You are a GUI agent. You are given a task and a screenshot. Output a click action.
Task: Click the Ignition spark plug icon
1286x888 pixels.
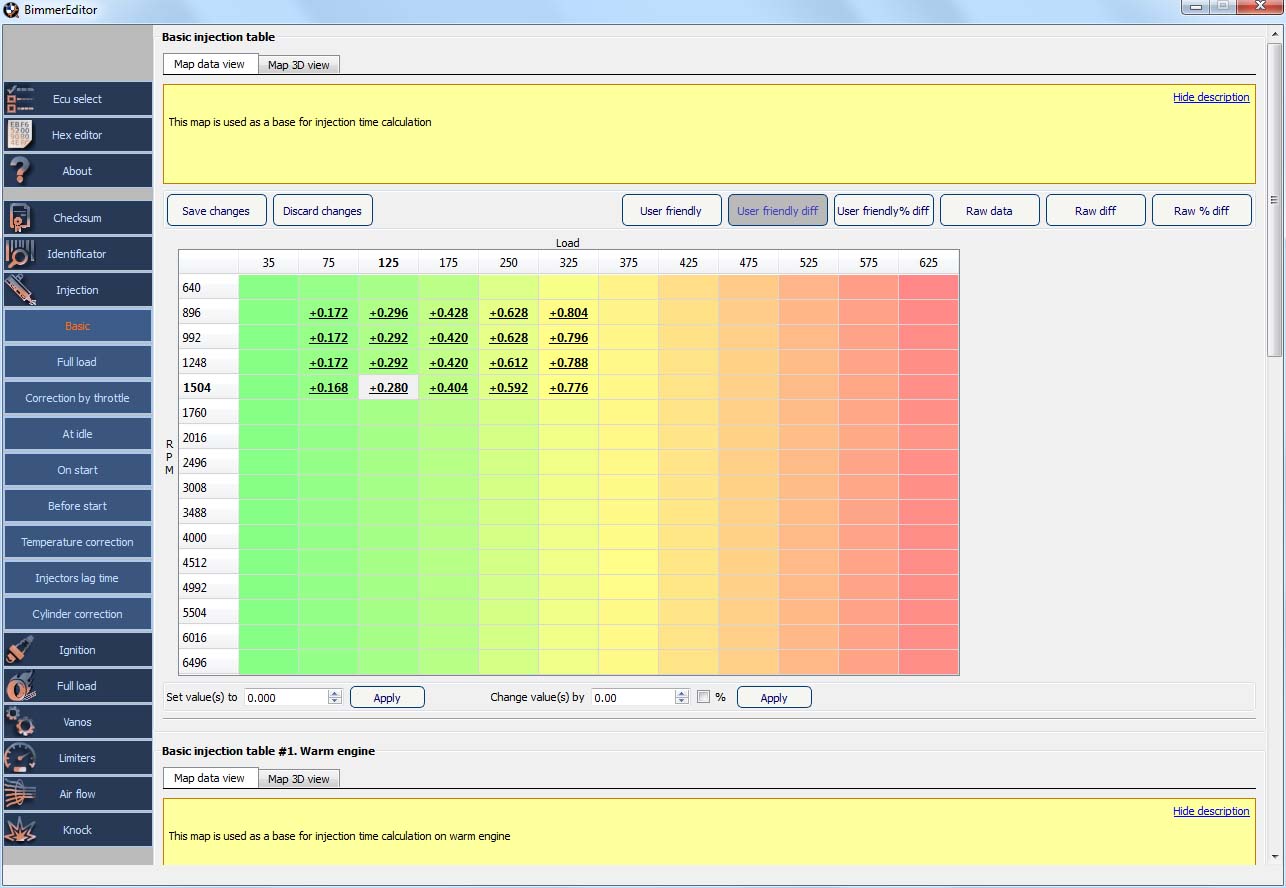pyautogui.click(x=20, y=650)
